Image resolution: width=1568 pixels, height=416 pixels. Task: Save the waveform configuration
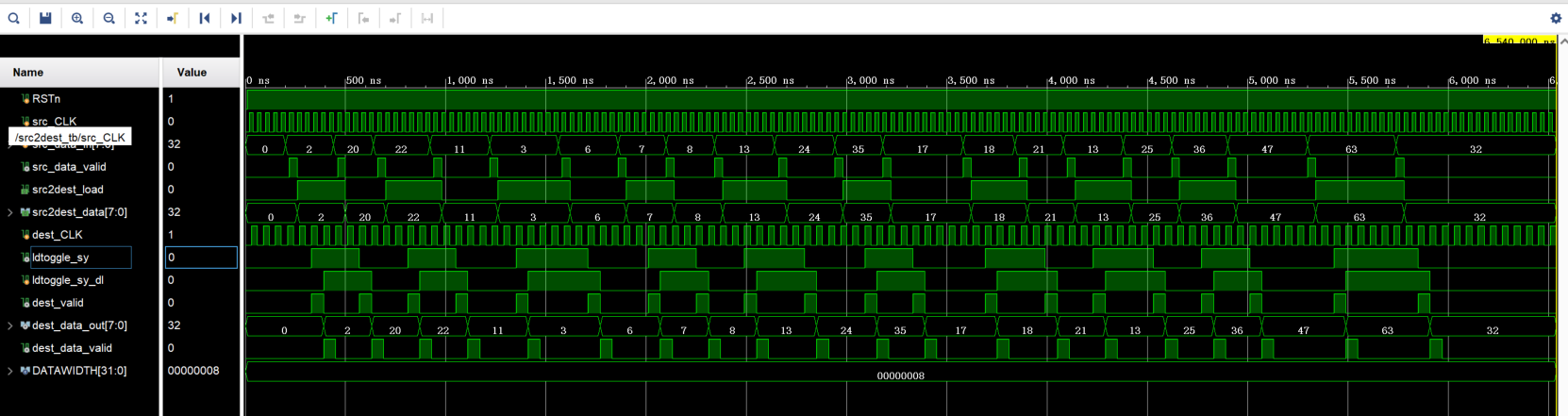tap(45, 18)
